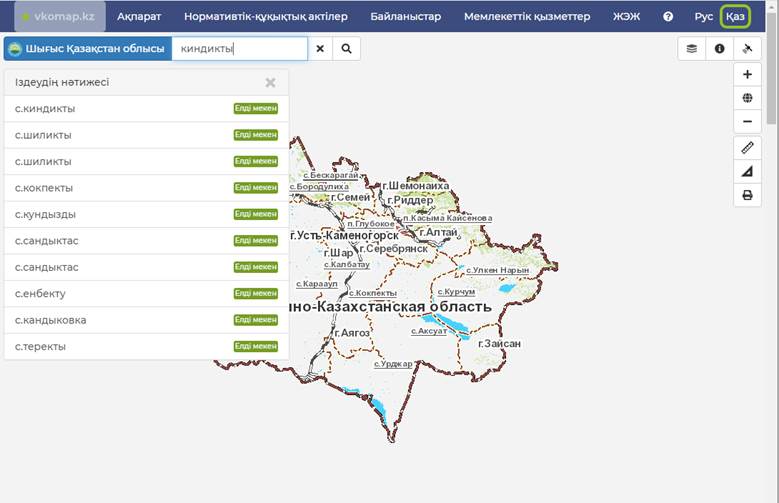Open the Ақпарат menu
Viewport: 779px width, 503px height.
(x=139, y=17)
